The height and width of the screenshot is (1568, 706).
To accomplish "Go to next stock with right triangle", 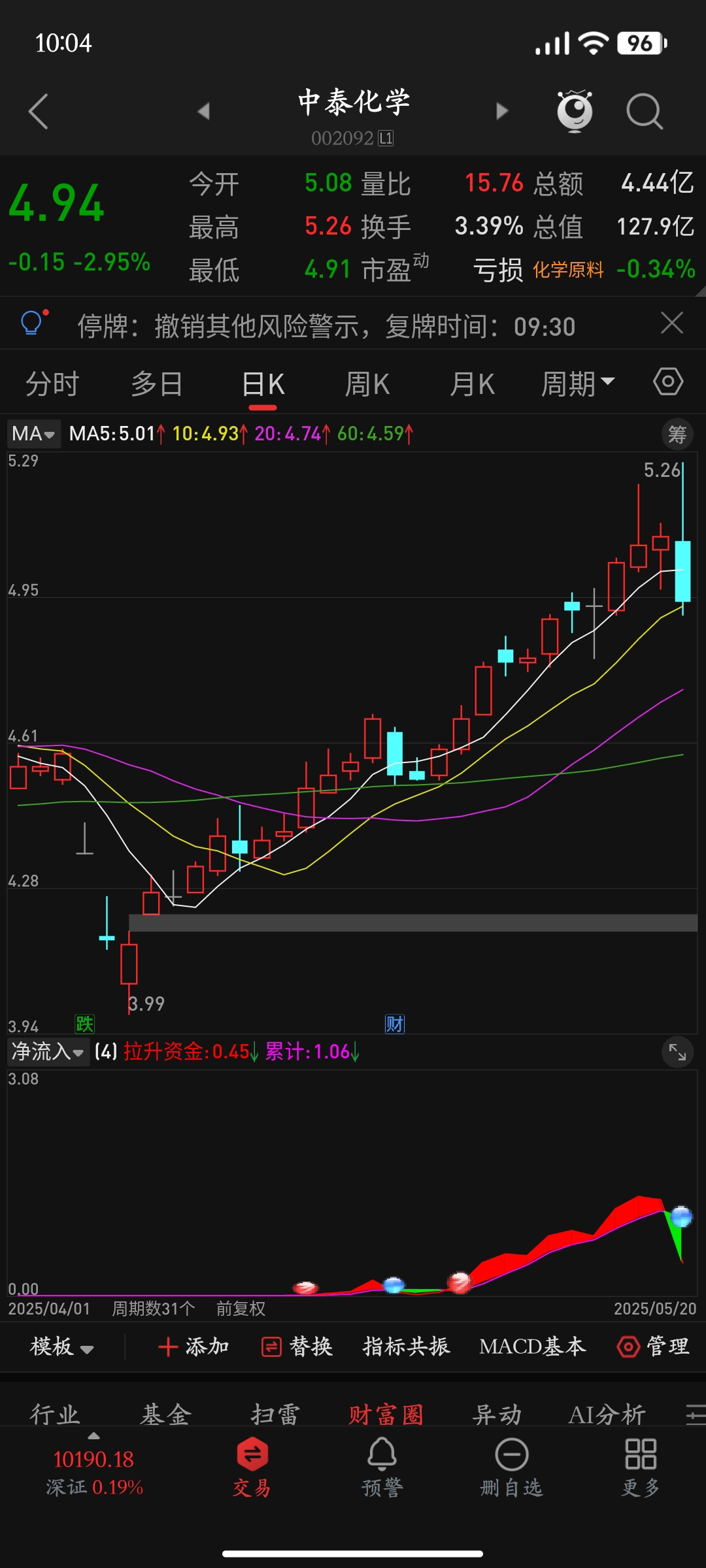I will click(x=502, y=111).
